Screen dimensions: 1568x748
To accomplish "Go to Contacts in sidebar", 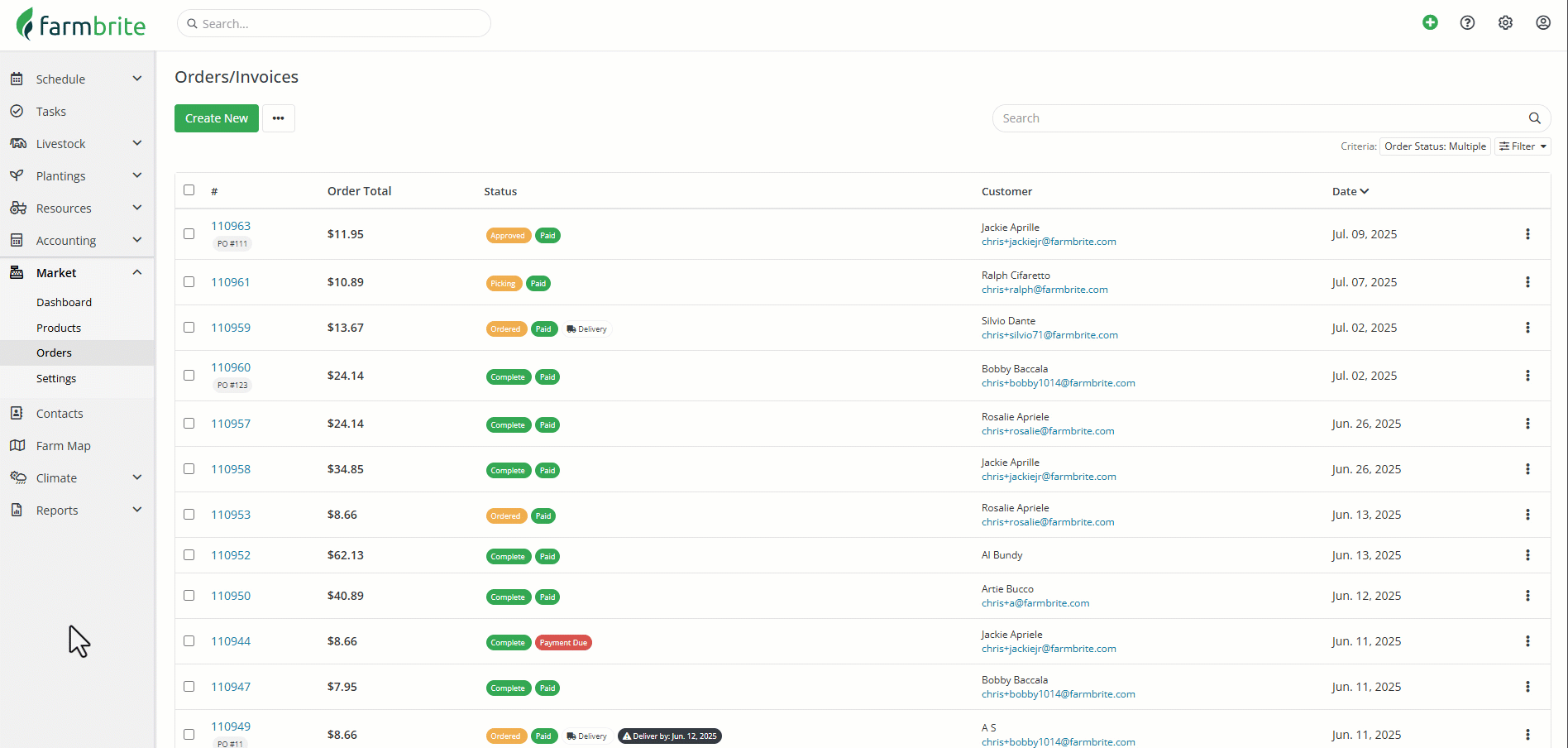I will click(x=60, y=414).
